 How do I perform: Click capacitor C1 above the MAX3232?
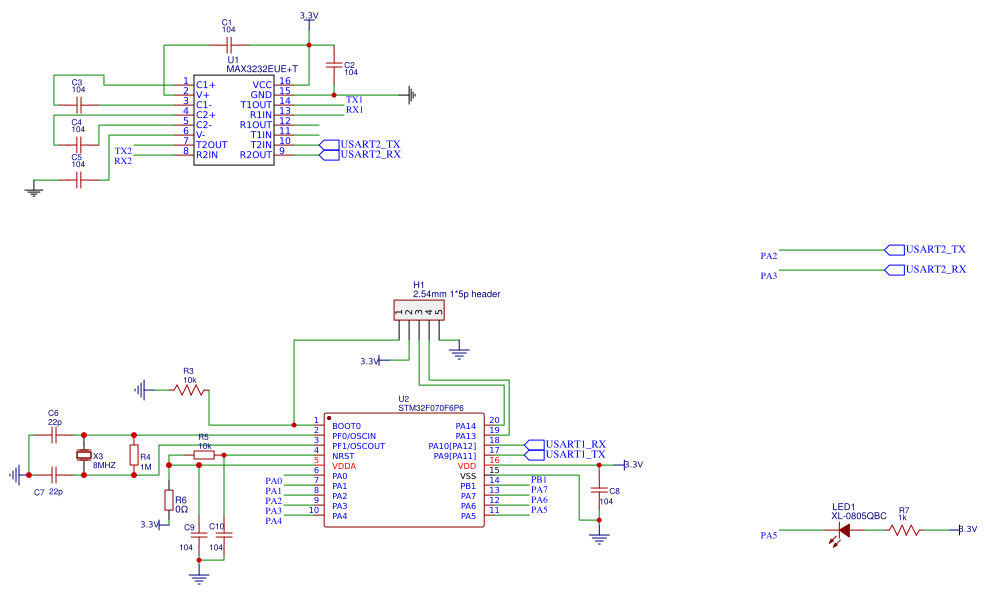(229, 45)
